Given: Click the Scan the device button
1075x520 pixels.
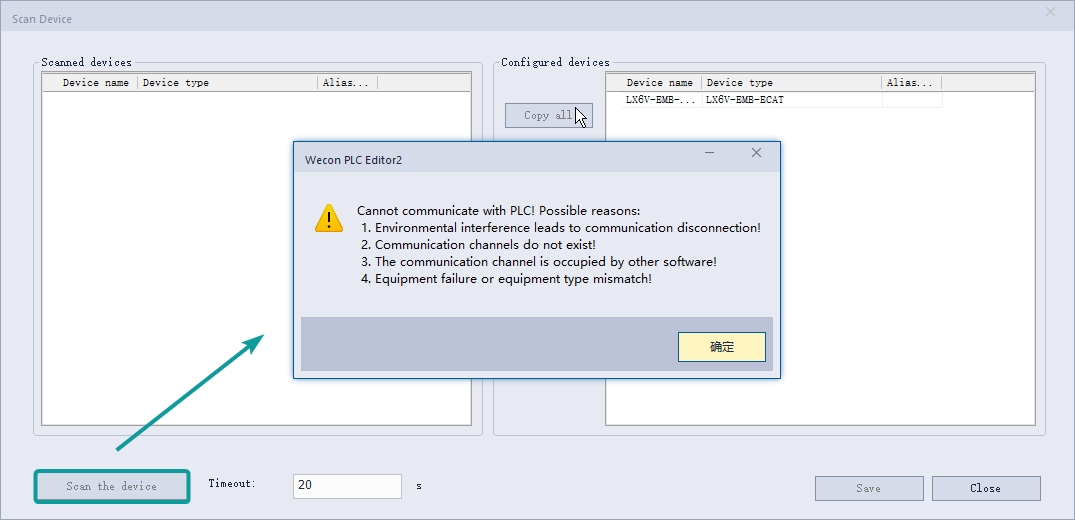Looking at the screenshot, I should pos(112,487).
